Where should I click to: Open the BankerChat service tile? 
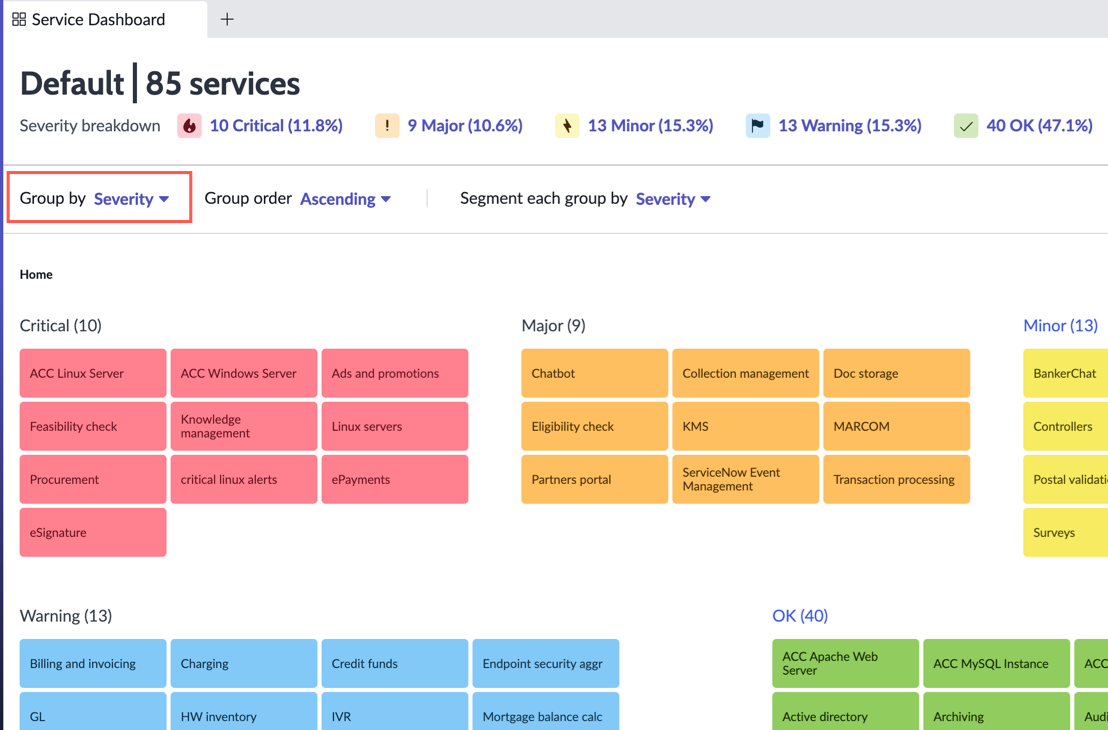(1066, 373)
